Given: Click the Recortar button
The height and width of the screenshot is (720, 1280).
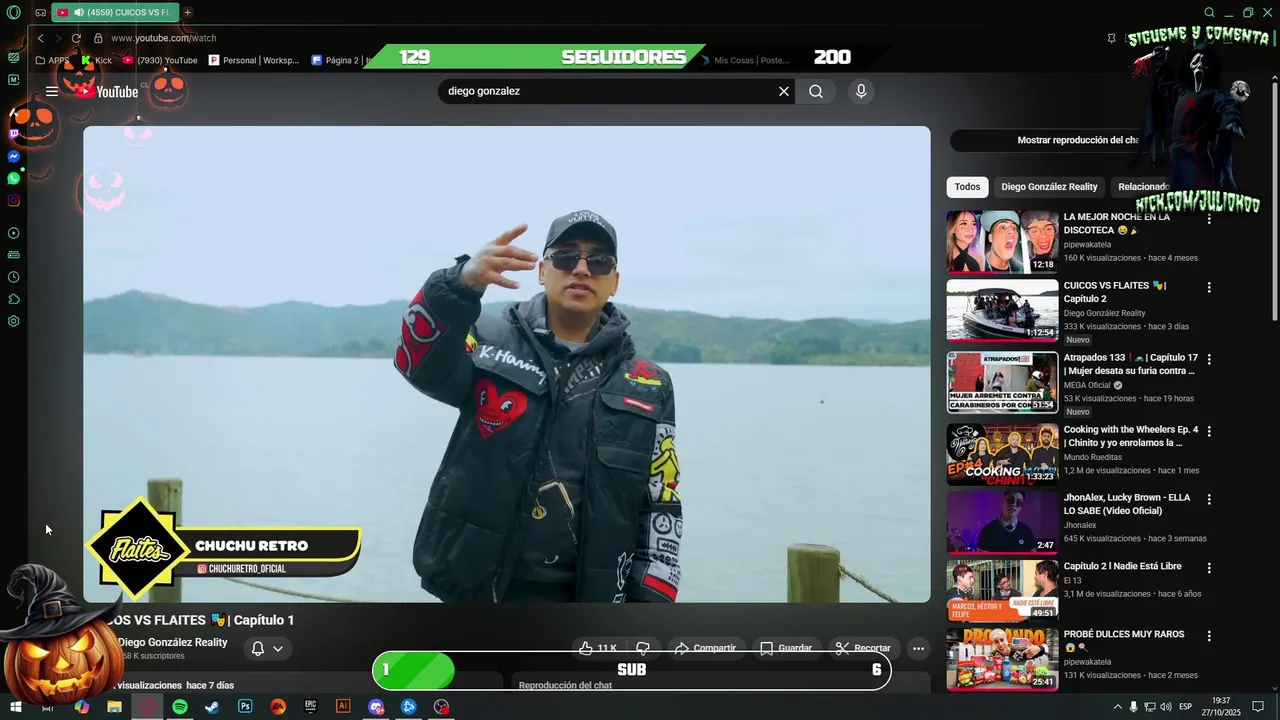Looking at the screenshot, I should (863, 648).
